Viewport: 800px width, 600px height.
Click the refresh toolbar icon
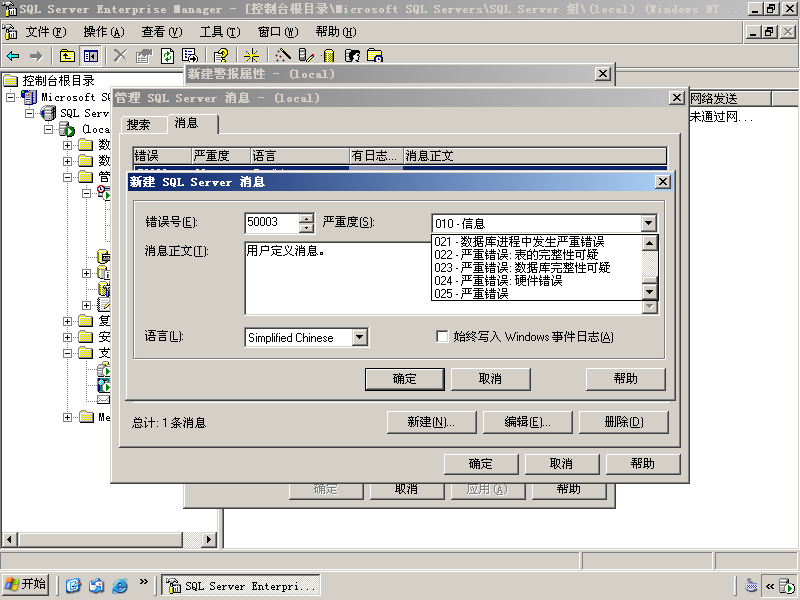point(167,56)
